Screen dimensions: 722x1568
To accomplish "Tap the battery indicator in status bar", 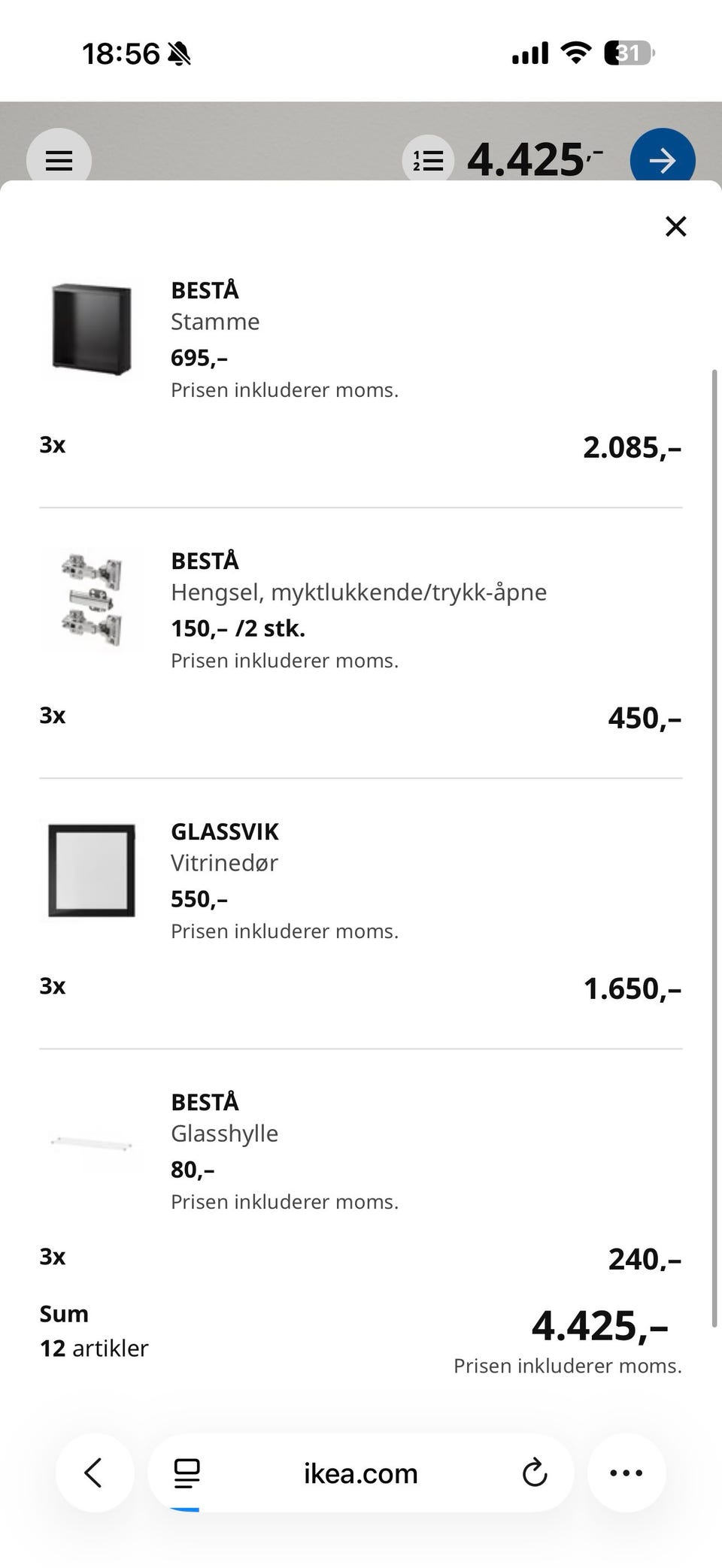I will tap(629, 53).
